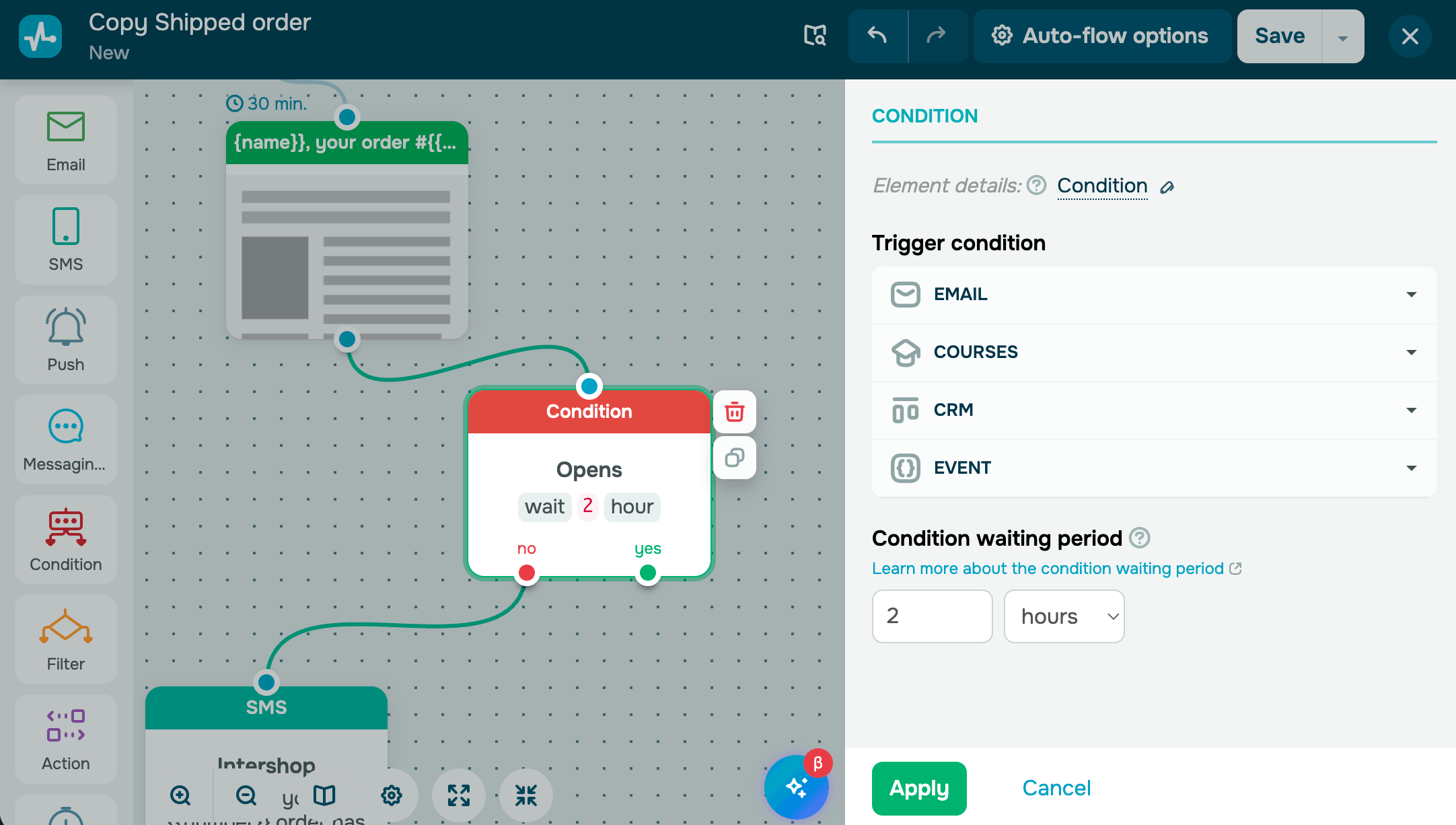The width and height of the screenshot is (1456, 825).
Task: Zoom in on the flow canvas
Action: click(x=180, y=795)
